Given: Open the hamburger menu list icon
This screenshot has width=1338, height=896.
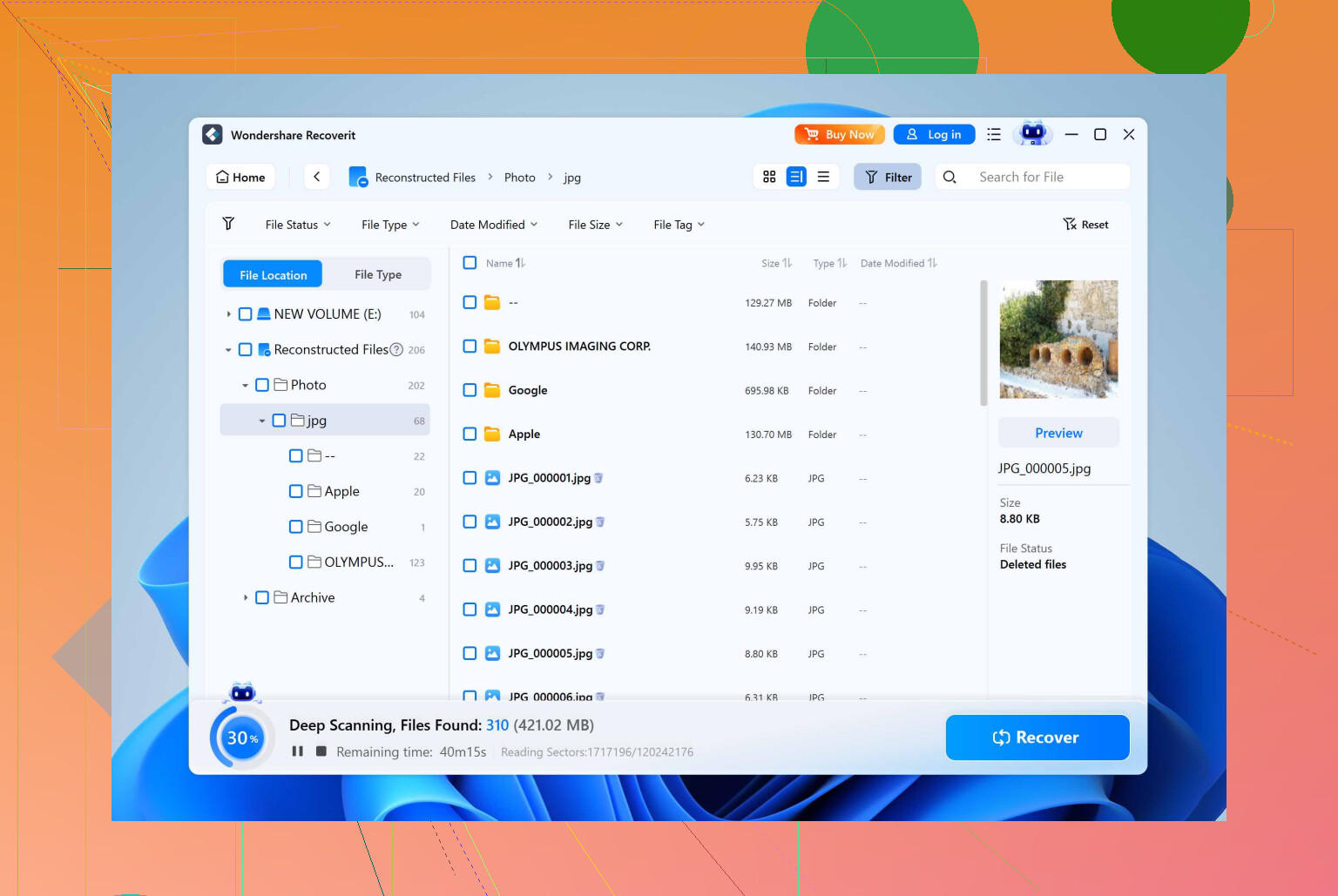Looking at the screenshot, I should point(994,134).
